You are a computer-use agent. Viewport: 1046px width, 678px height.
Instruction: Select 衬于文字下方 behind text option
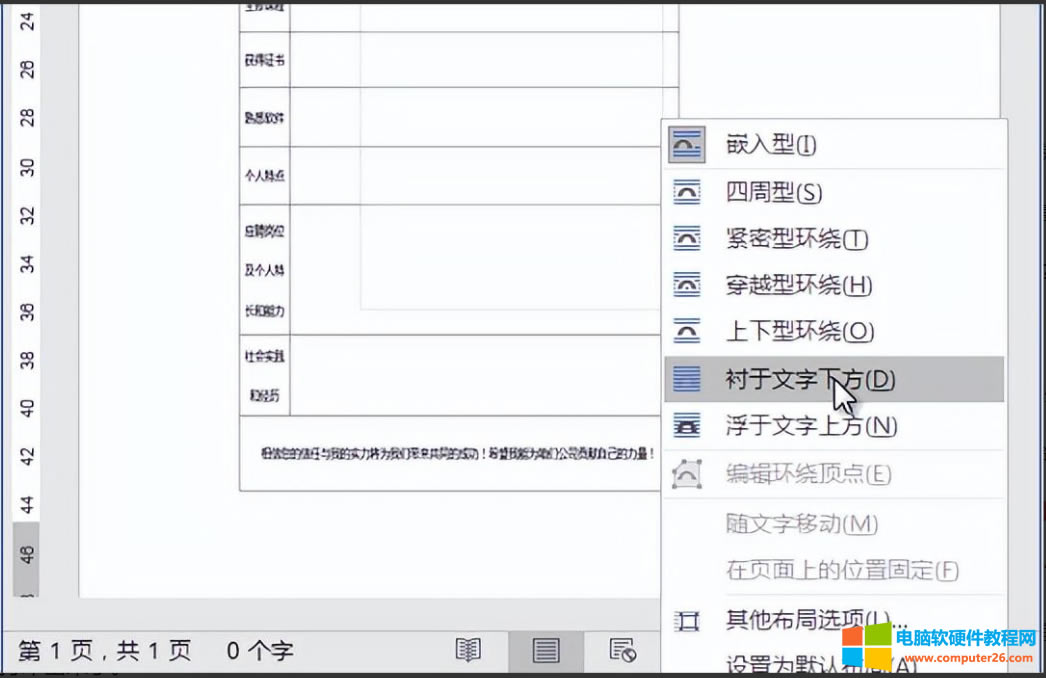click(x=810, y=379)
